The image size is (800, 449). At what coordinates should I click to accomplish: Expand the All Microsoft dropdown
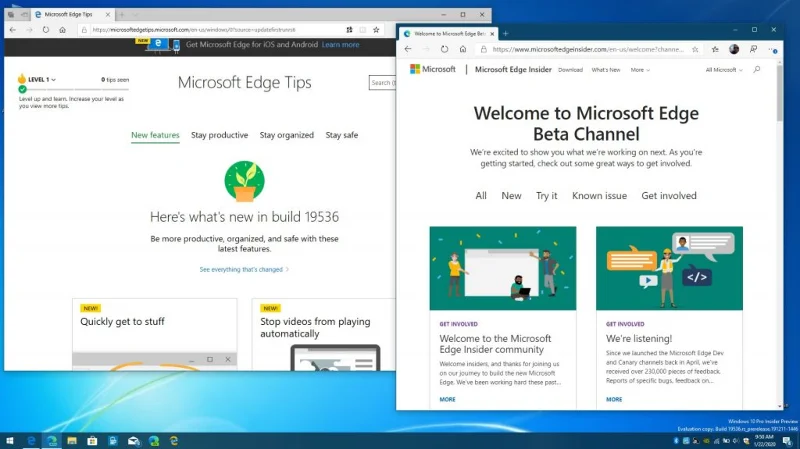(723, 70)
